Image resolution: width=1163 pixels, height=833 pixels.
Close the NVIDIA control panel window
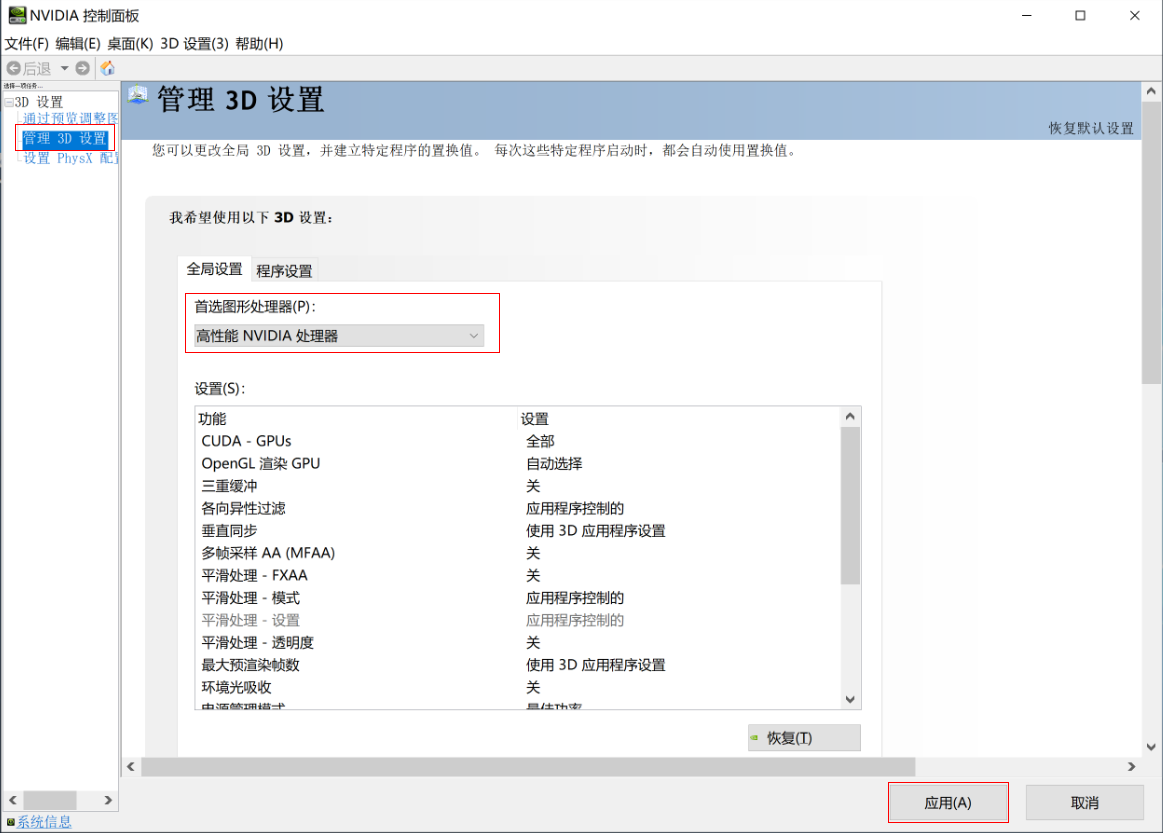pos(1135,16)
